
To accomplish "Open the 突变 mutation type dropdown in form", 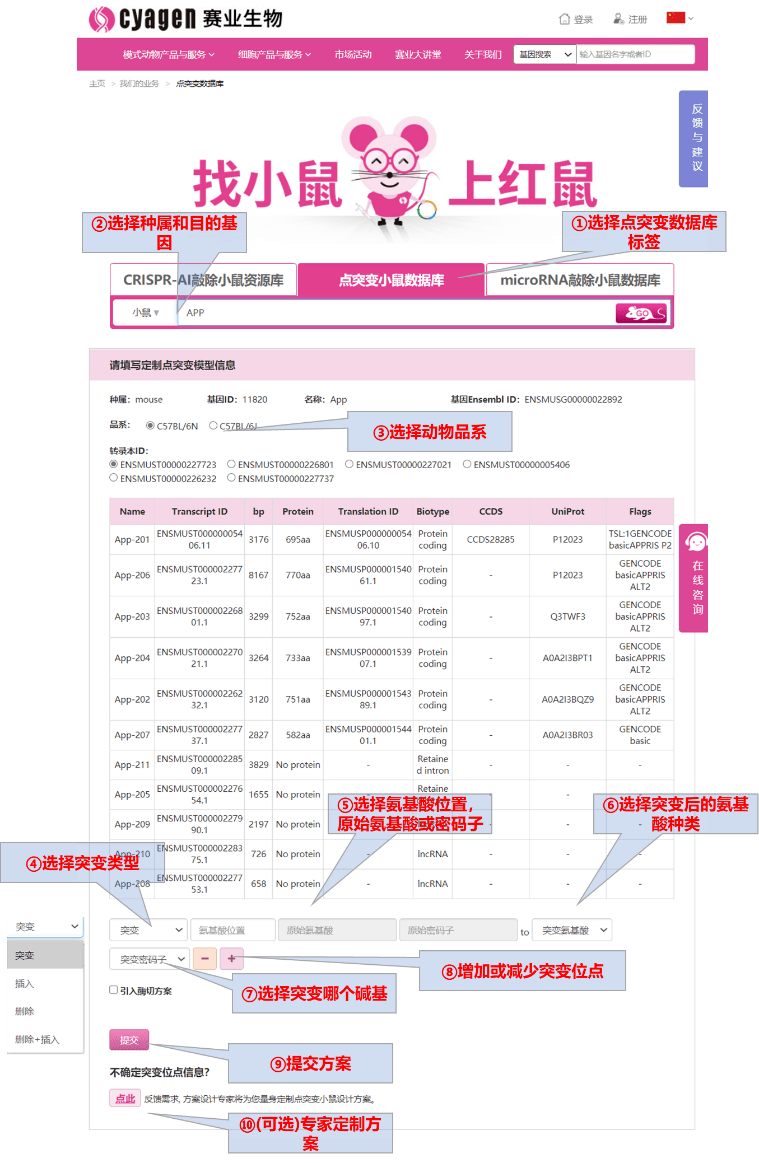I will click(x=148, y=929).
